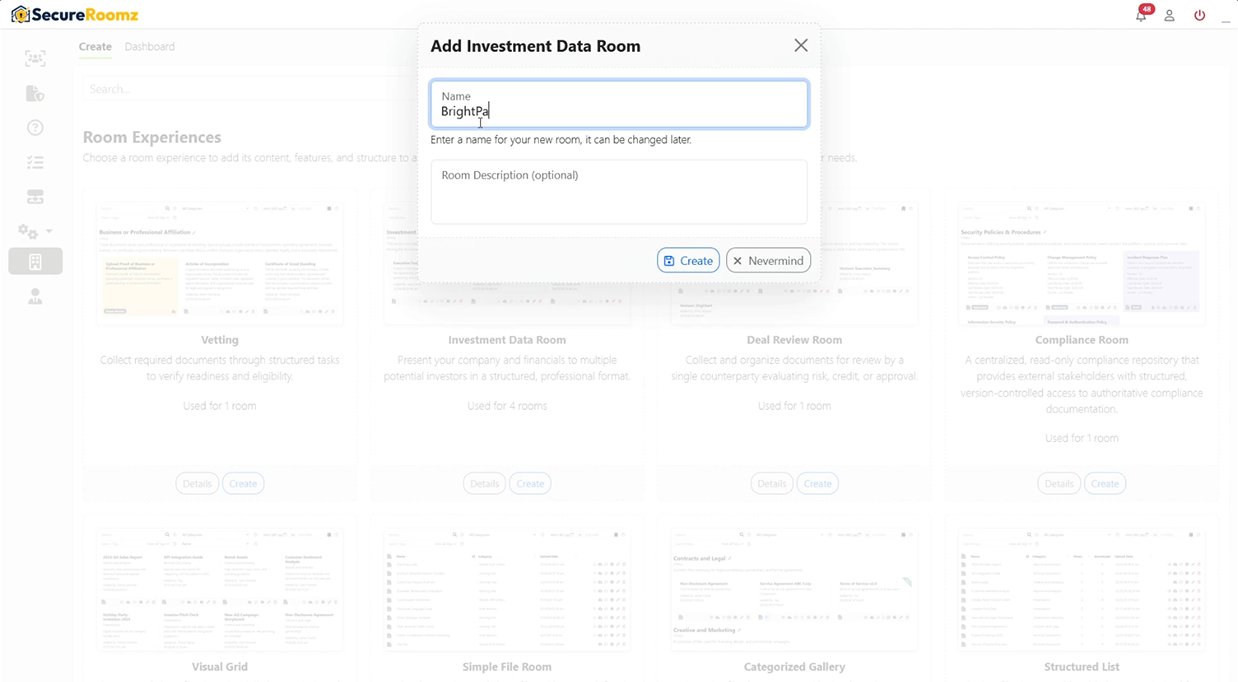Open the checklist tasks sidebar icon

point(35,162)
